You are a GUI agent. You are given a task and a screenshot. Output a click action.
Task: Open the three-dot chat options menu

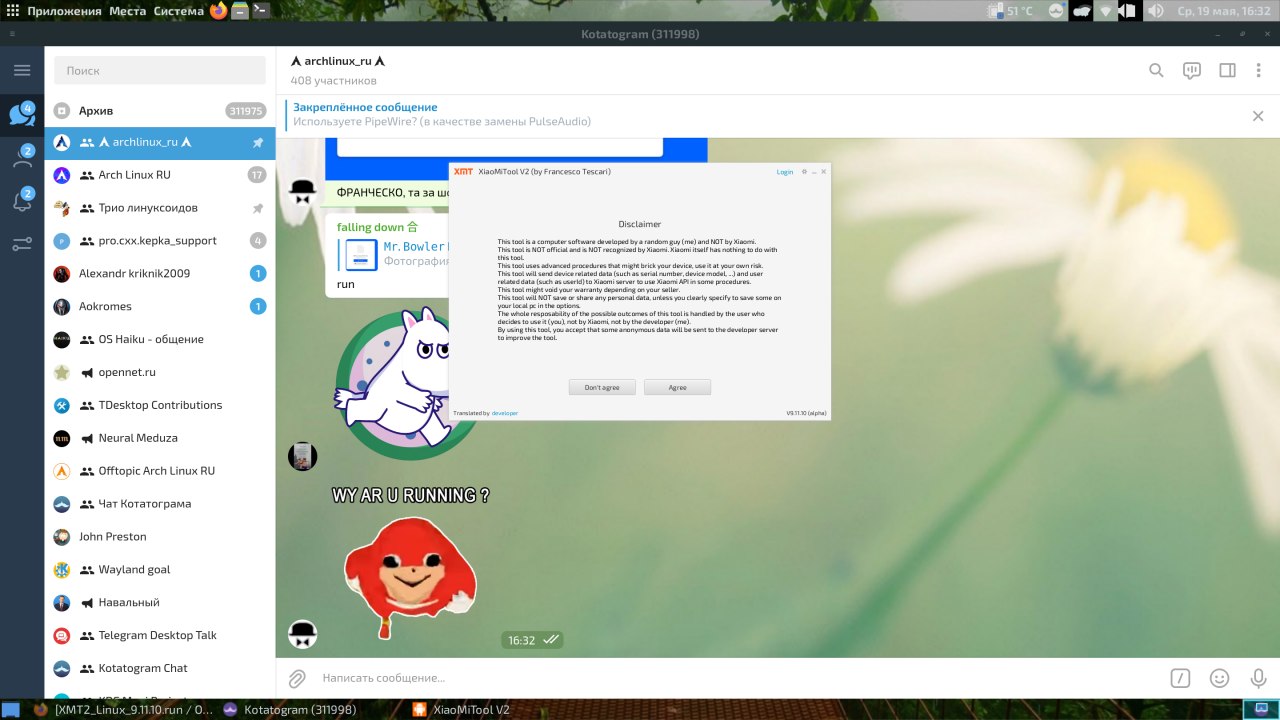tap(1258, 71)
